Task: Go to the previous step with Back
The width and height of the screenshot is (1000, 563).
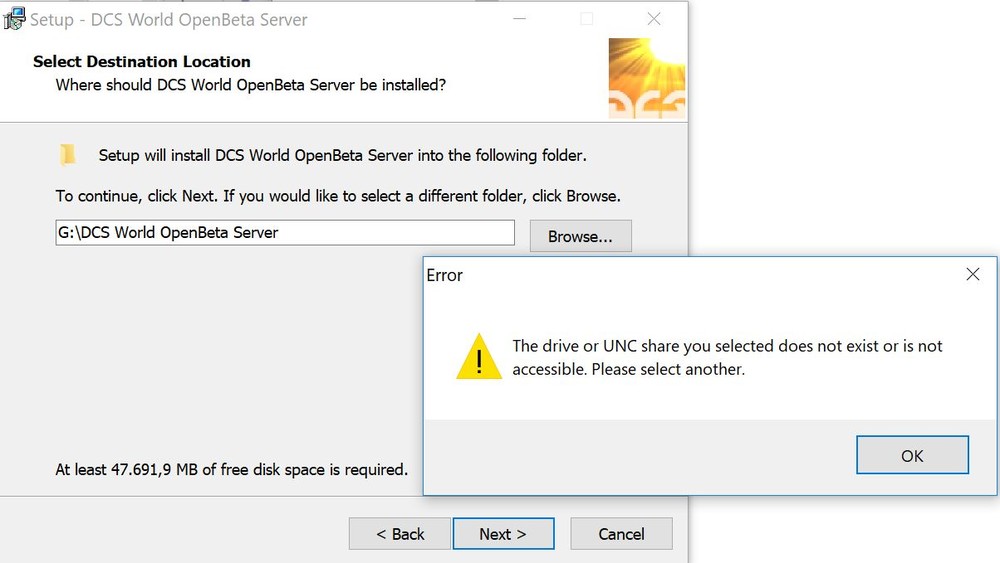Action: pyautogui.click(x=400, y=534)
